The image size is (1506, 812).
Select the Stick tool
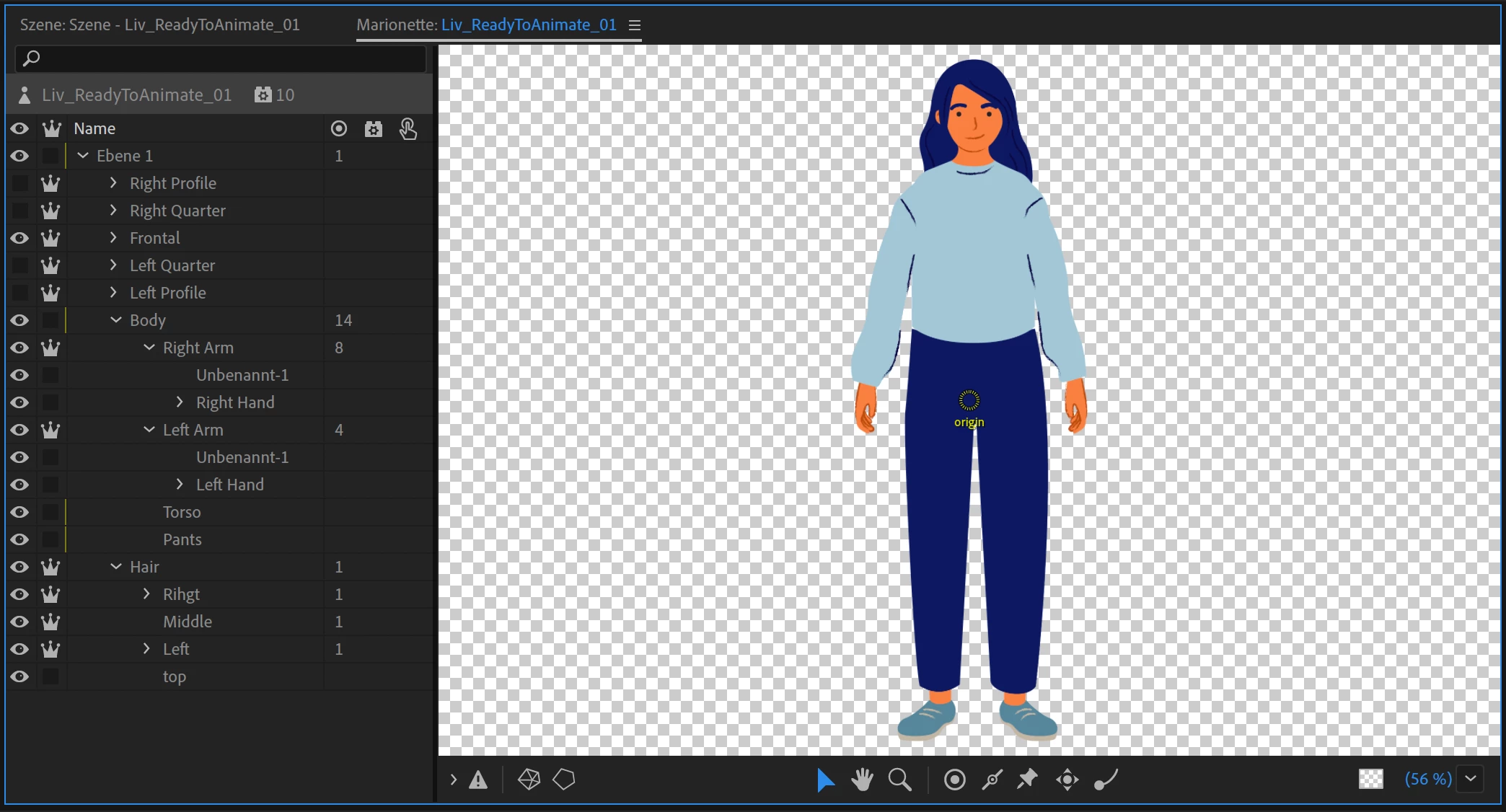coord(992,780)
